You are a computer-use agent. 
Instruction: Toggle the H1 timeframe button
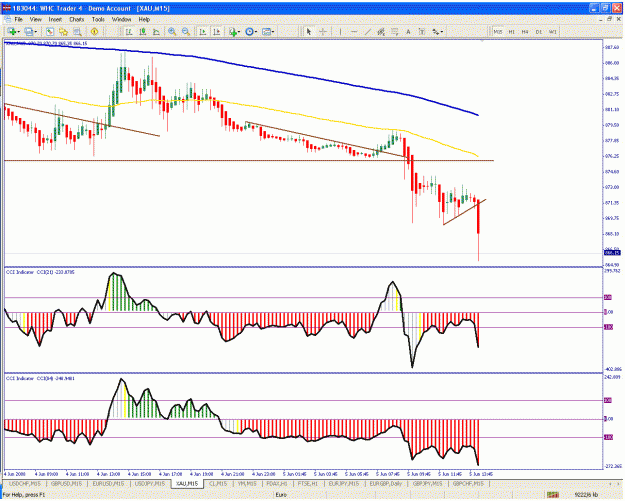tap(511, 31)
